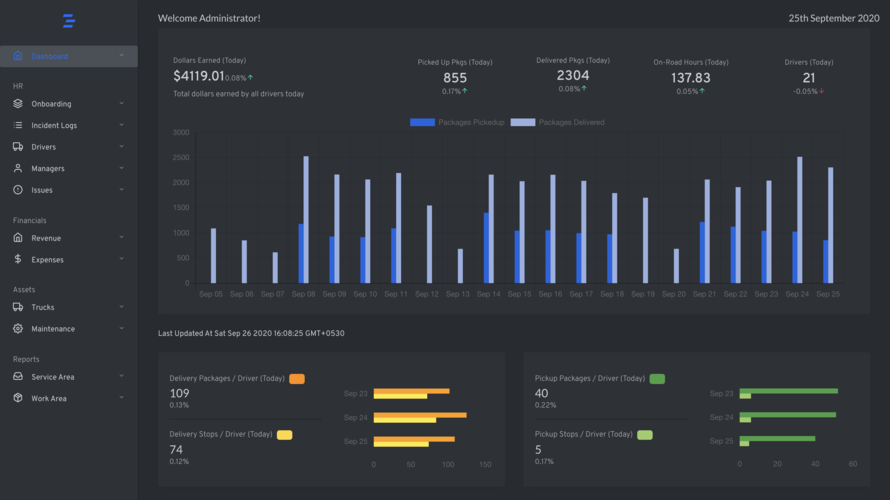The image size is (890, 500).
Task: Click orange Delivery Packages / Driver swatch
Action: [x=297, y=379]
